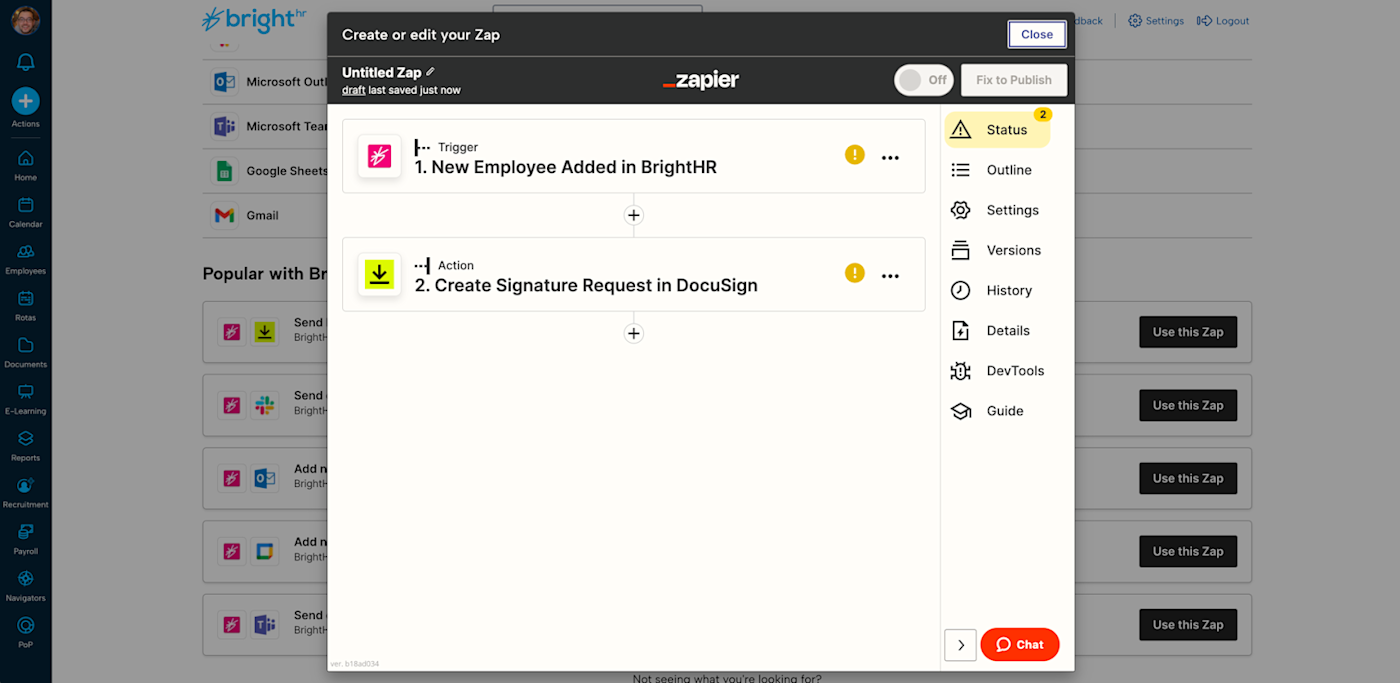Use first Zap in Popular list

(x=1188, y=332)
